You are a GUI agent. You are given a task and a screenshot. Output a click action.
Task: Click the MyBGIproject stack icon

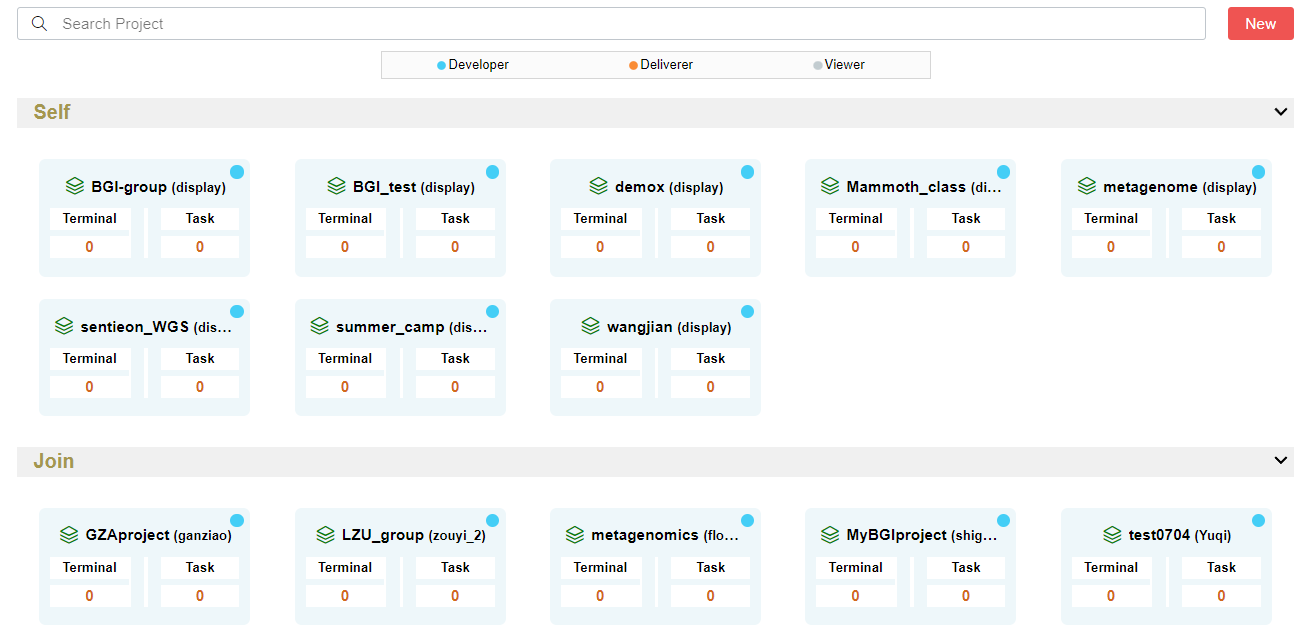[x=830, y=535]
